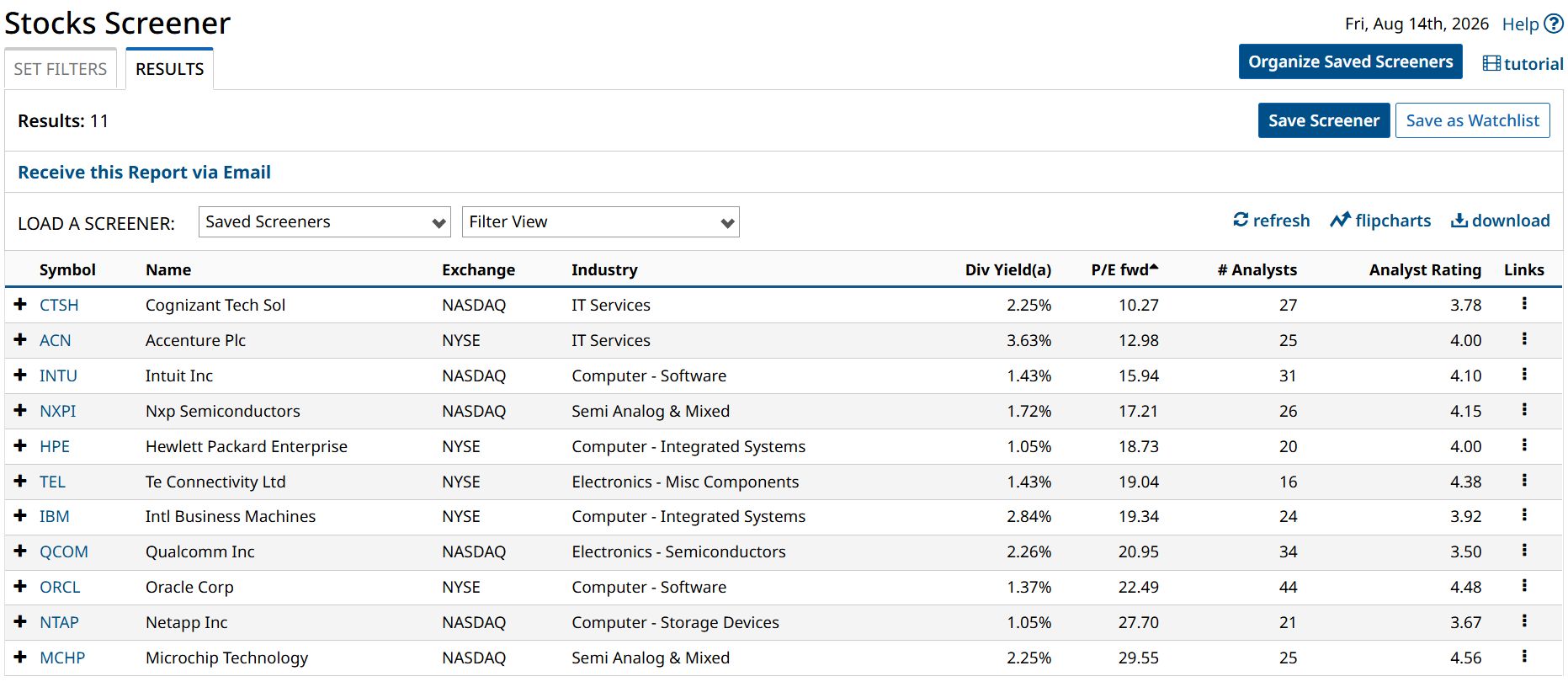The width and height of the screenshot is (1568, 687).
Task: Open the tutorial video icon
Action: coord(1491,63)
